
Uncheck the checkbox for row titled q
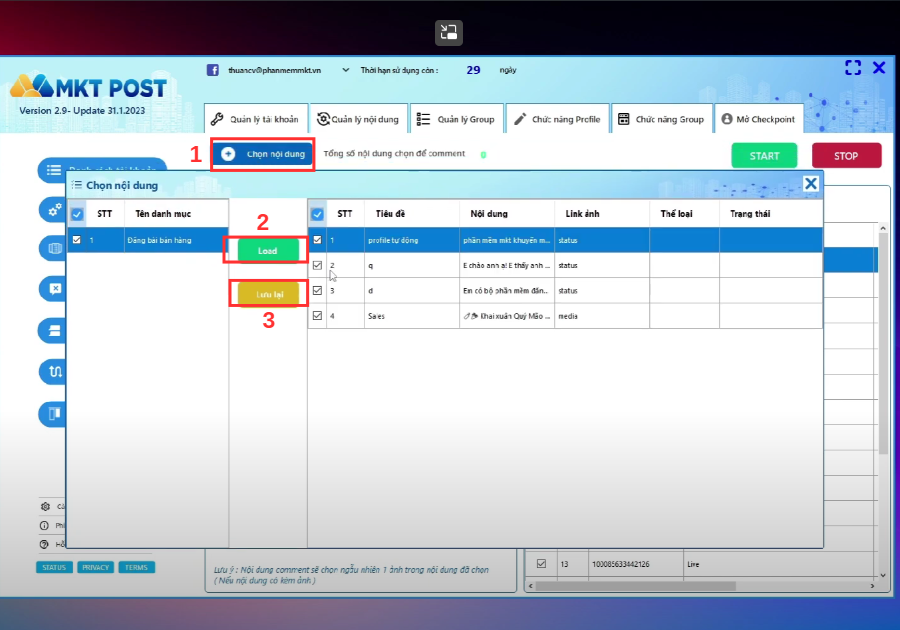coord(317,265)
